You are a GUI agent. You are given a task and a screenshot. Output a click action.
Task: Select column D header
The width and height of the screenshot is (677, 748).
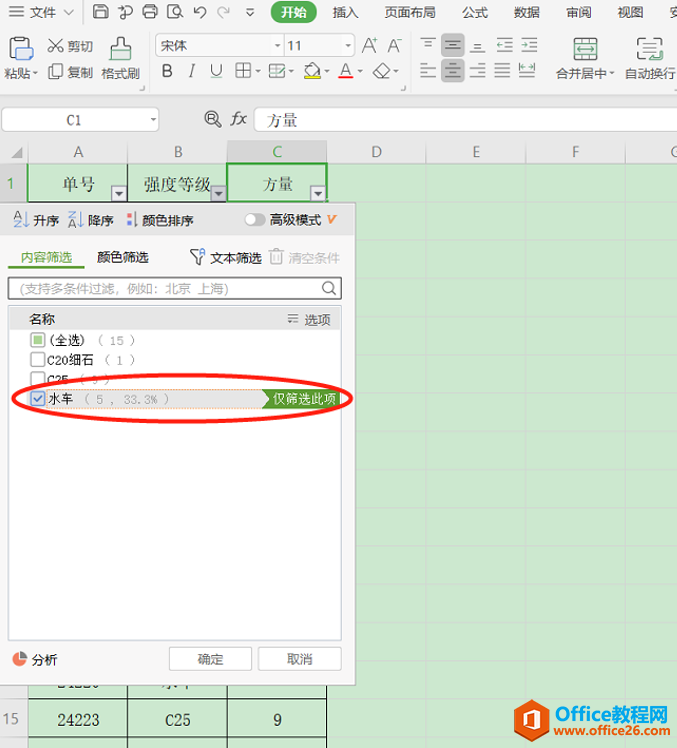pos(376,152)
